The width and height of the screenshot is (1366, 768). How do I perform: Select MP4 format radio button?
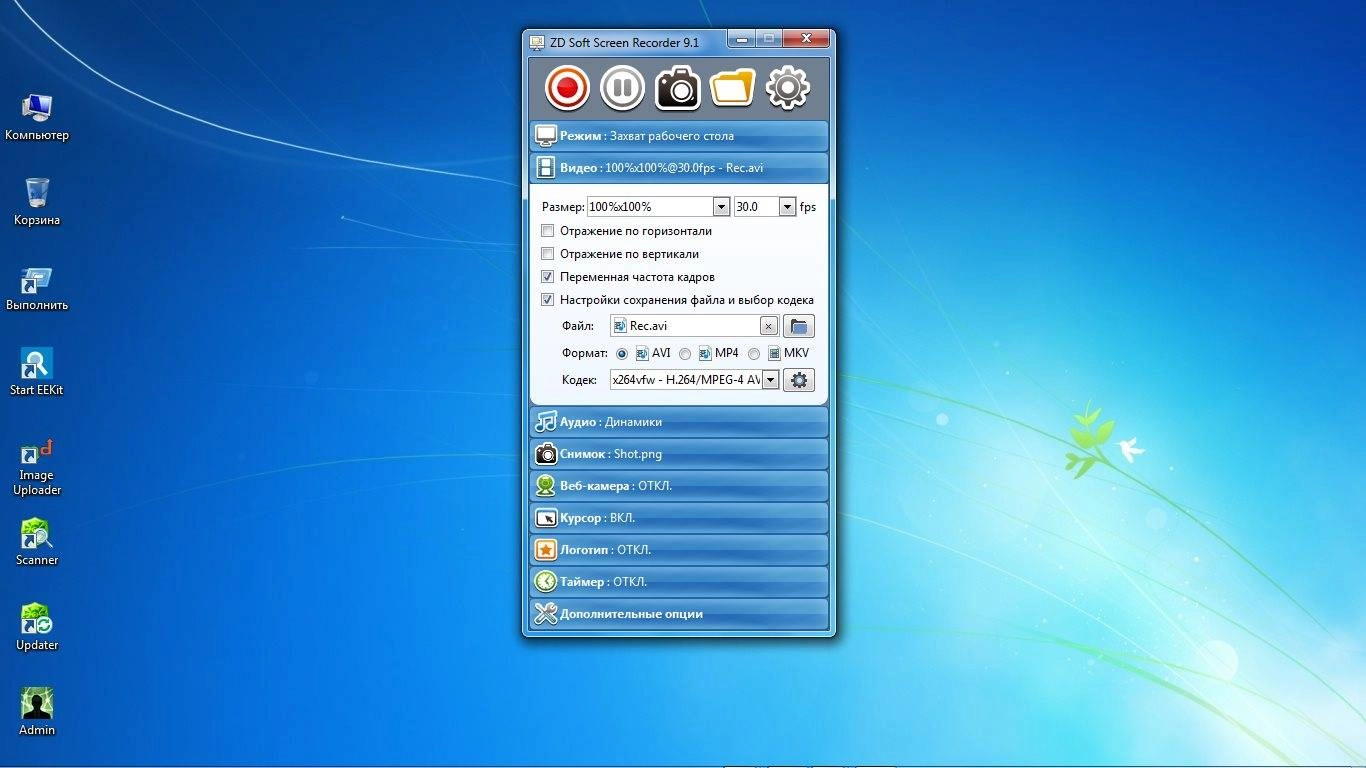[685, 354]
